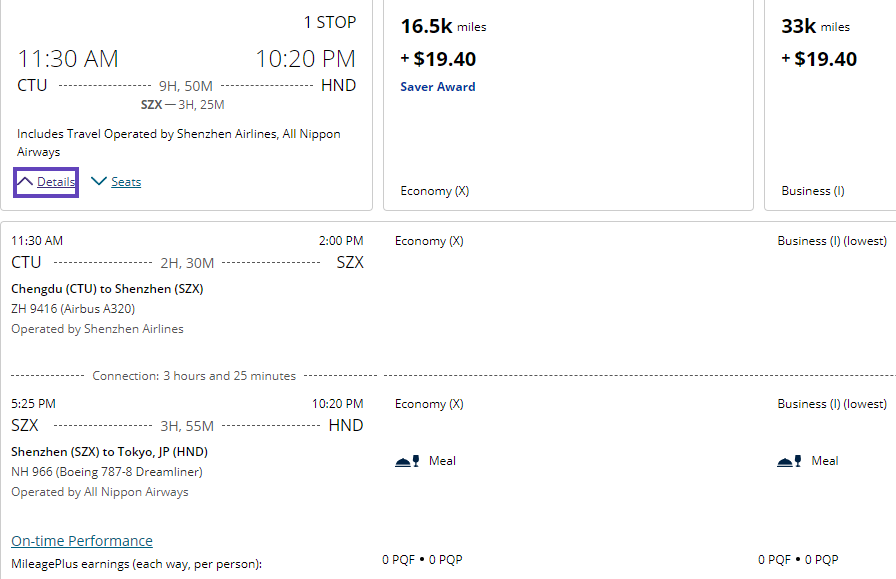Click the MileagePlus earnings label
This screenshot has height=579, width=896.
click(x=136, y=564)
